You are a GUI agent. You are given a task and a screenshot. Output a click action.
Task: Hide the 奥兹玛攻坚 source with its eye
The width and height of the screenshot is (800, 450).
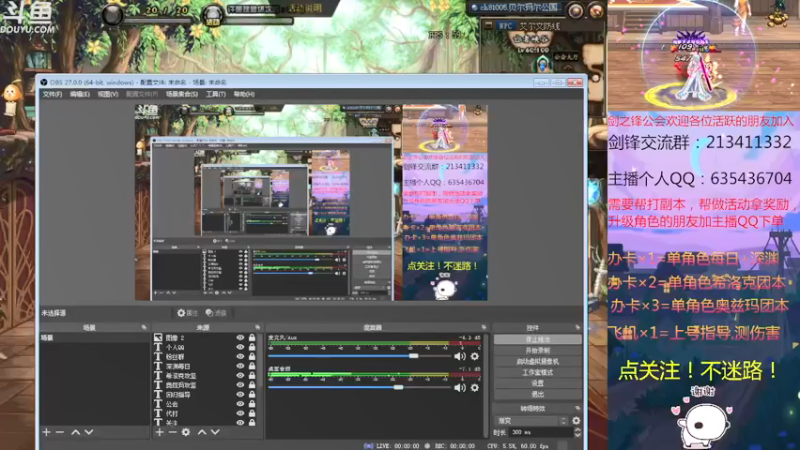240,385
